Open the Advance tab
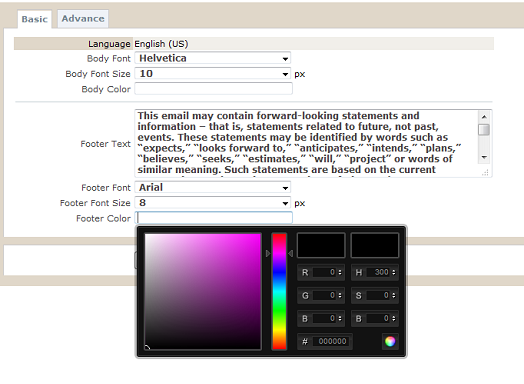 [83, 18]
